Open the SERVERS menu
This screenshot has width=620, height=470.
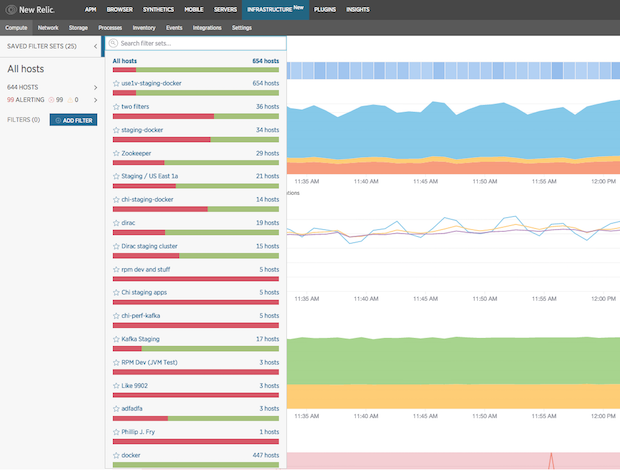tap(225, 9)
